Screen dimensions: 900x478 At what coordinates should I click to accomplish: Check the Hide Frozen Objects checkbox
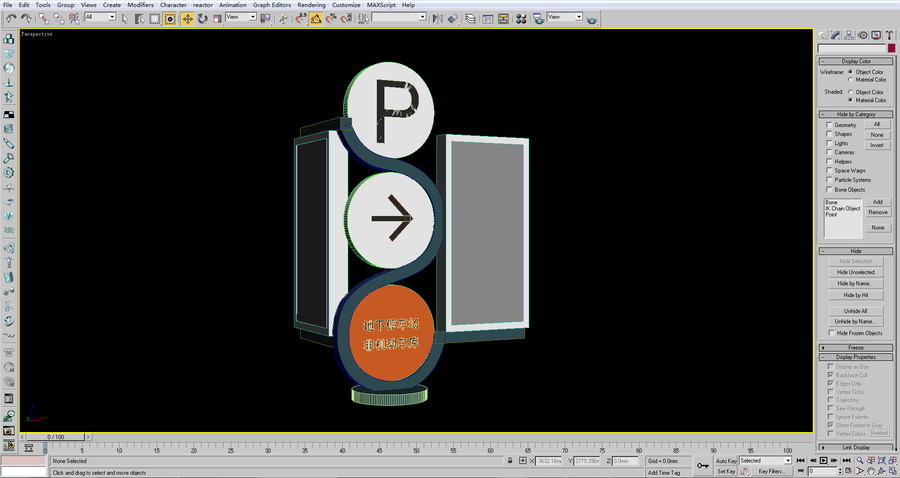pos(831,333)
